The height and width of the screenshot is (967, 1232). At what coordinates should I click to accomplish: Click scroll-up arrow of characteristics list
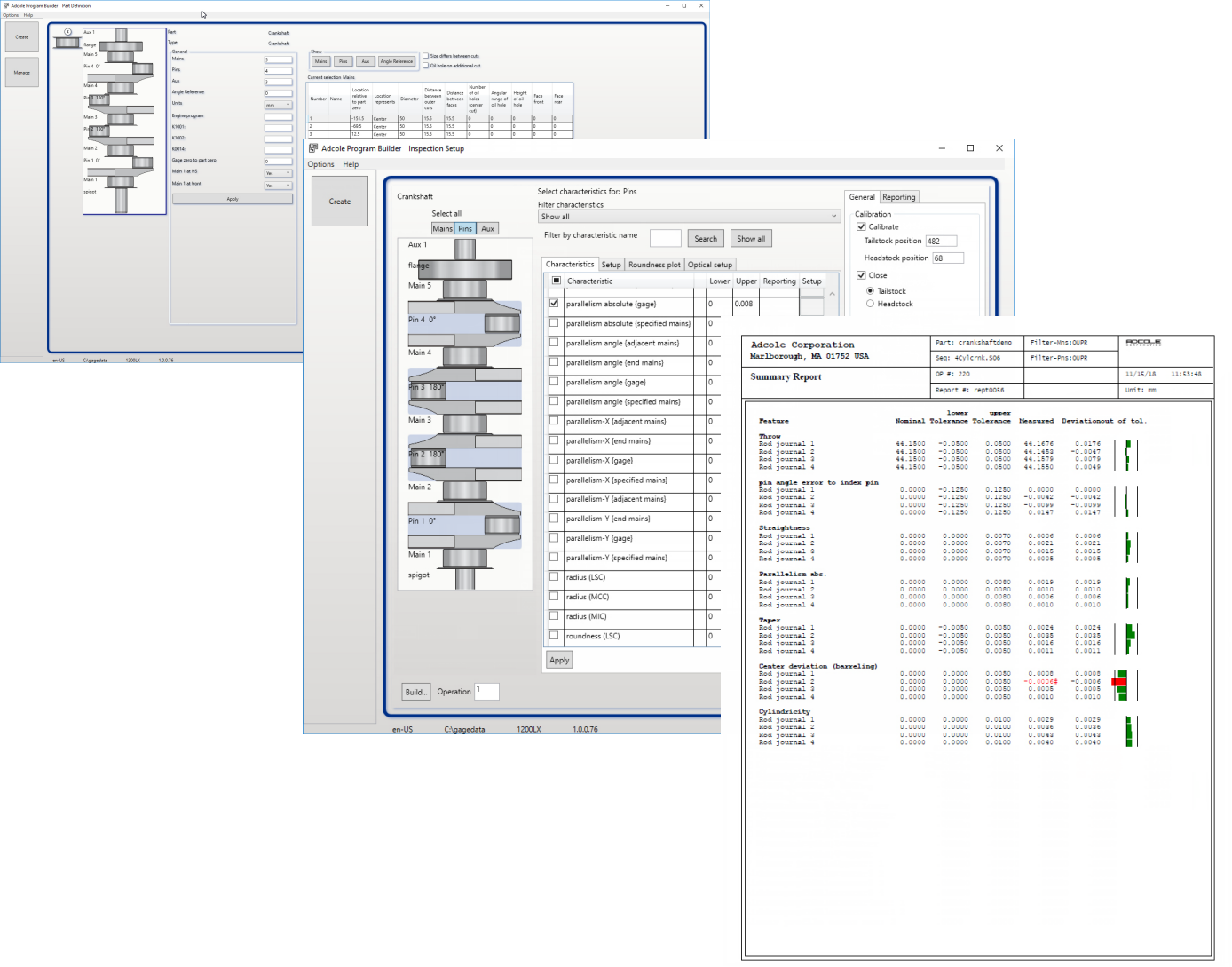(x=832, y=294)
